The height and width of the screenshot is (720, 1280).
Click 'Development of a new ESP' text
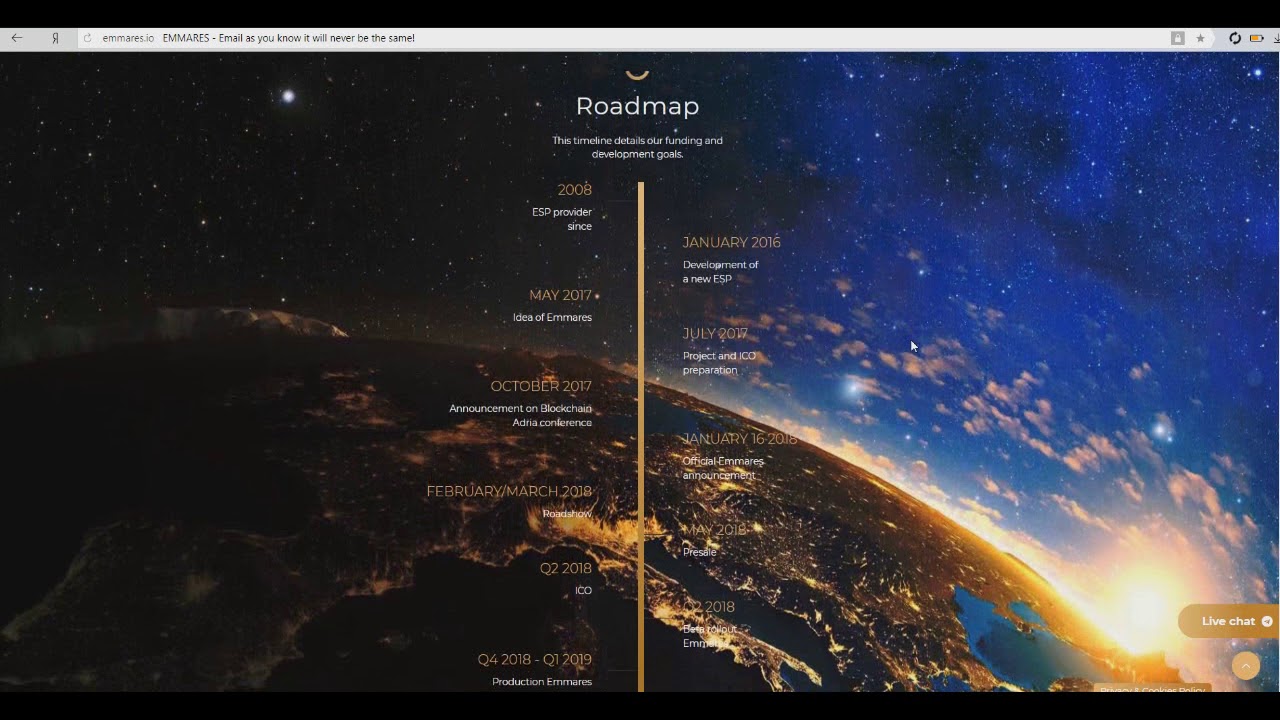point(720,272)
